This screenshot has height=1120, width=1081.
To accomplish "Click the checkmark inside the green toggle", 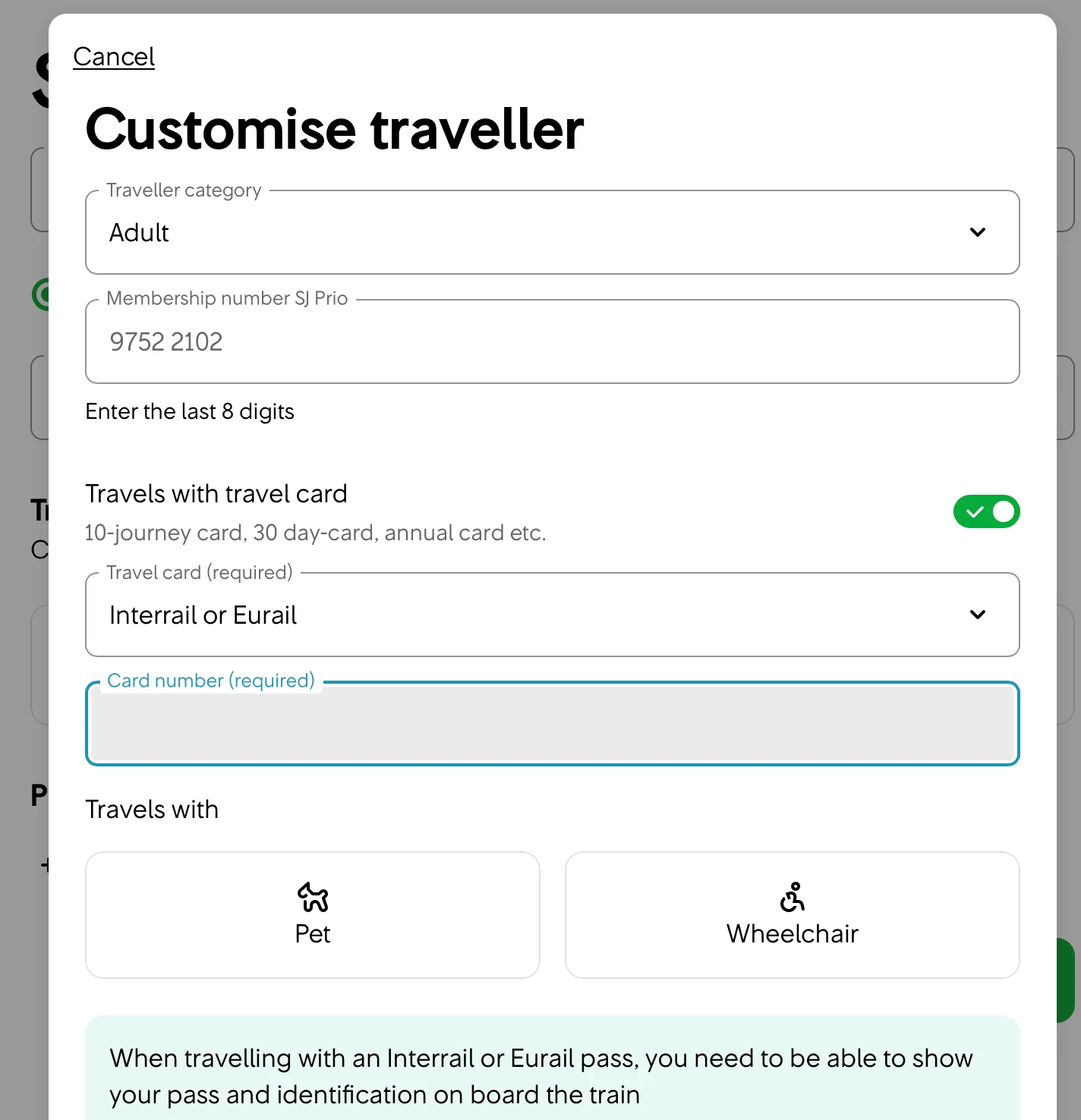I will 975,512.
